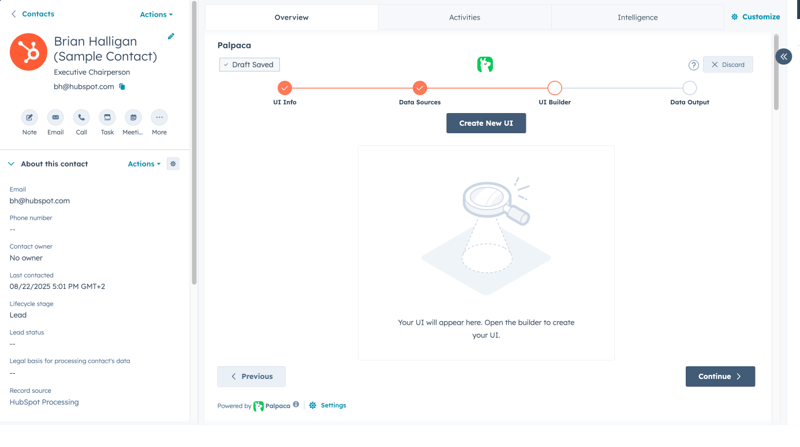Click the Task icon button
The width and height of the screenshot is (800, 447).
[x=107, y=118]
